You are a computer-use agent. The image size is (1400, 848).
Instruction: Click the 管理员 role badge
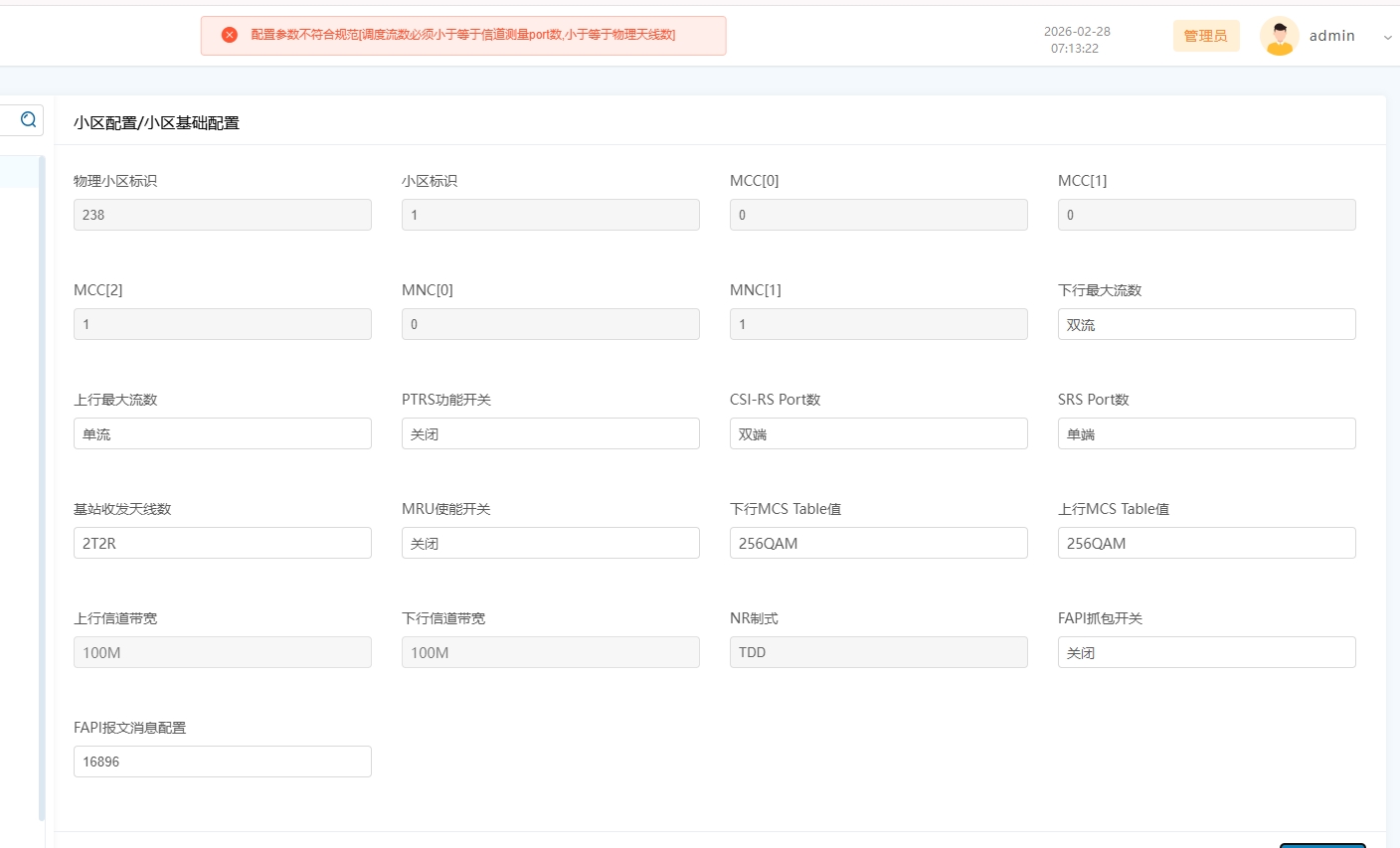pos(1205,36)
